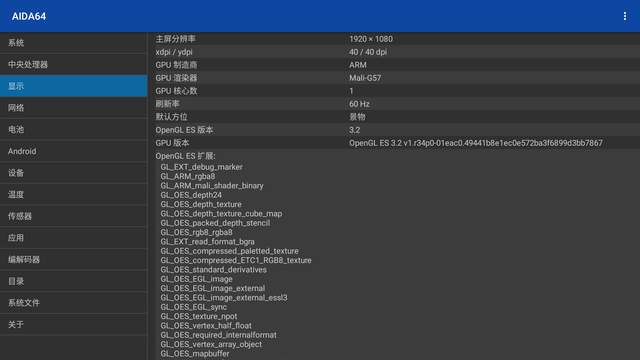Click GL_OES_texture_npot entry

pos(199,316)
